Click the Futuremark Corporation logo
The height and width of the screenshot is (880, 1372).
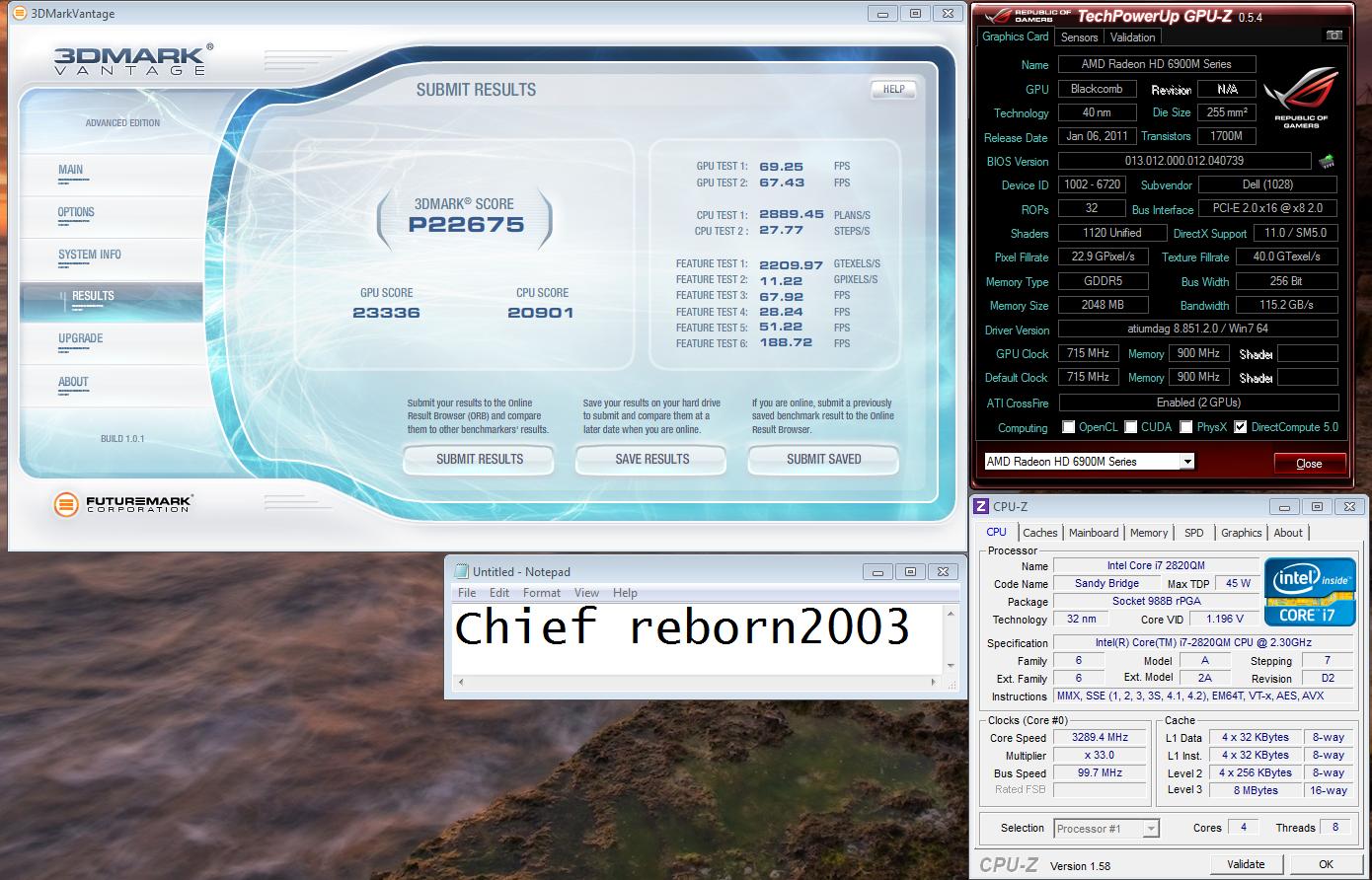123,504
